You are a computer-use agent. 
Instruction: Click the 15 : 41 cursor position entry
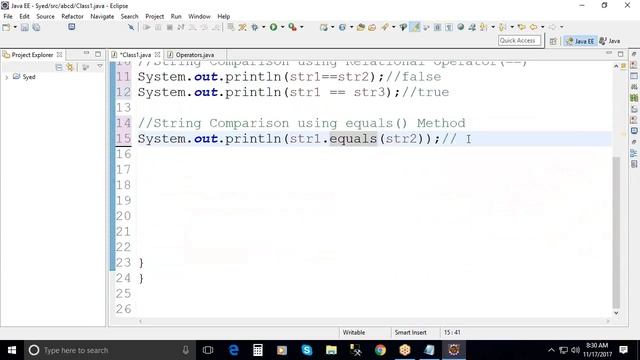coord(452,333)
